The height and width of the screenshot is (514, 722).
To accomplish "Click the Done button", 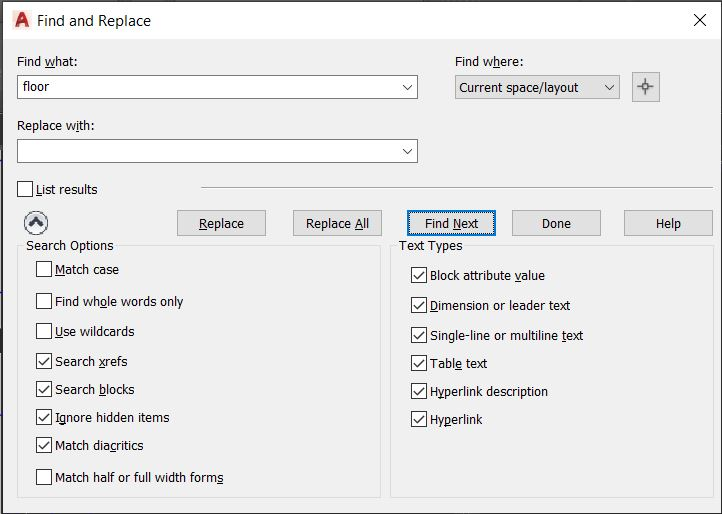I will [x=556, y=223].
